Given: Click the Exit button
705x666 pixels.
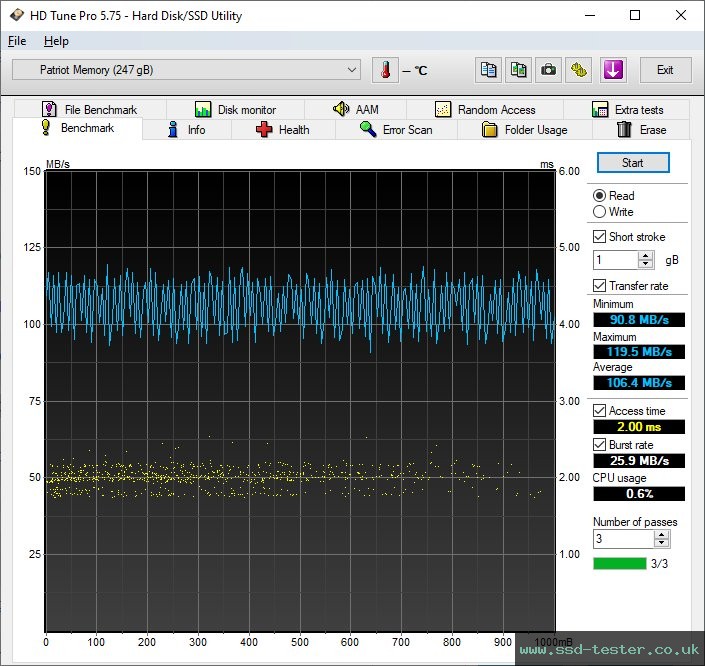Looking at the screenshot, I should (x=665, y=70).
